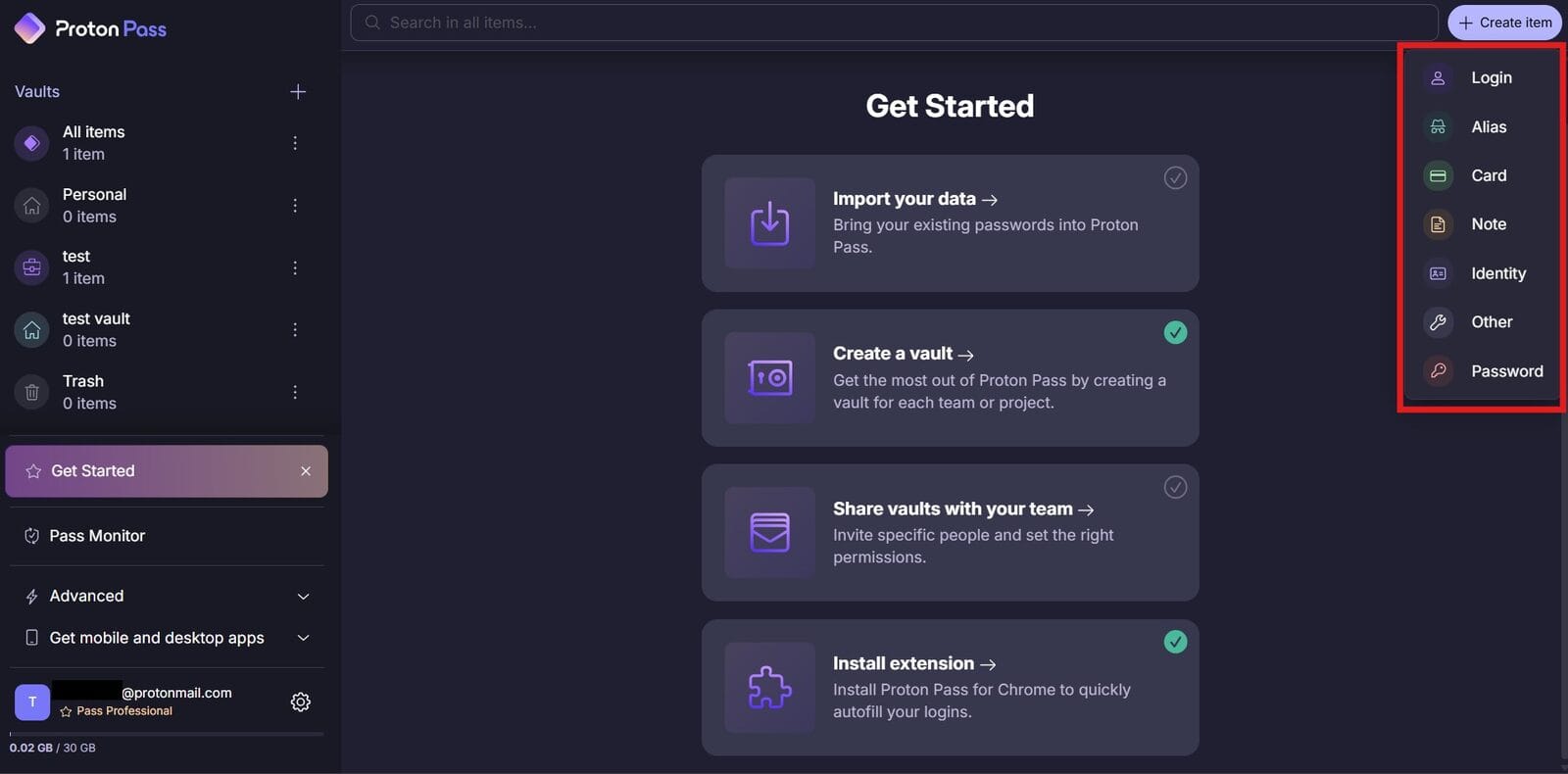Screen dimensions: 1568x774
Task: Click the 'test vault' house icon
Action: 31,330
